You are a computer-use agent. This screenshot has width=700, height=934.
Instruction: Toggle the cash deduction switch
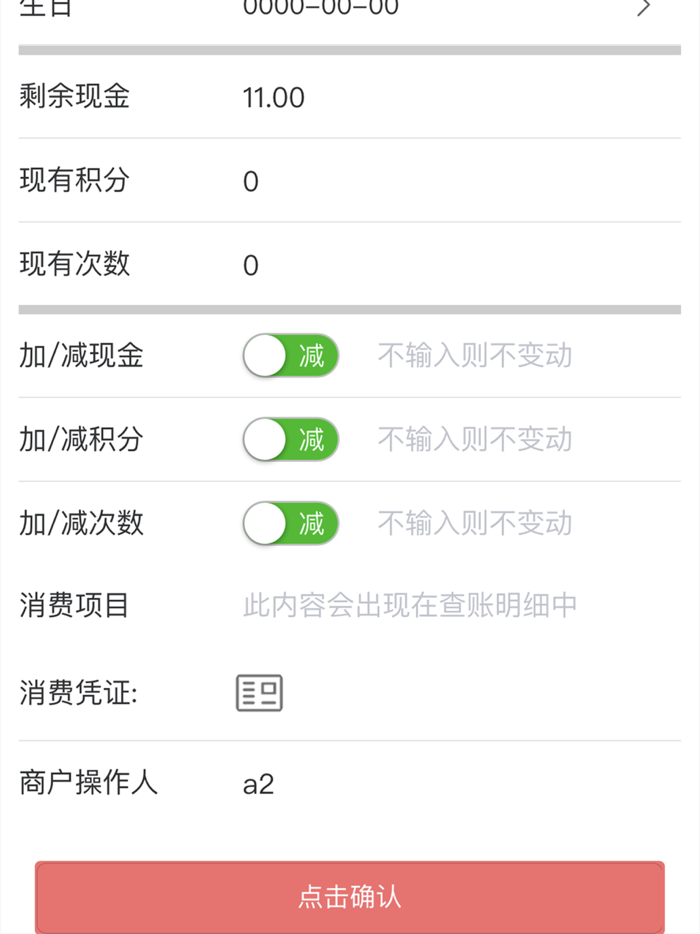pyautogui.click(x=290, y=356)
